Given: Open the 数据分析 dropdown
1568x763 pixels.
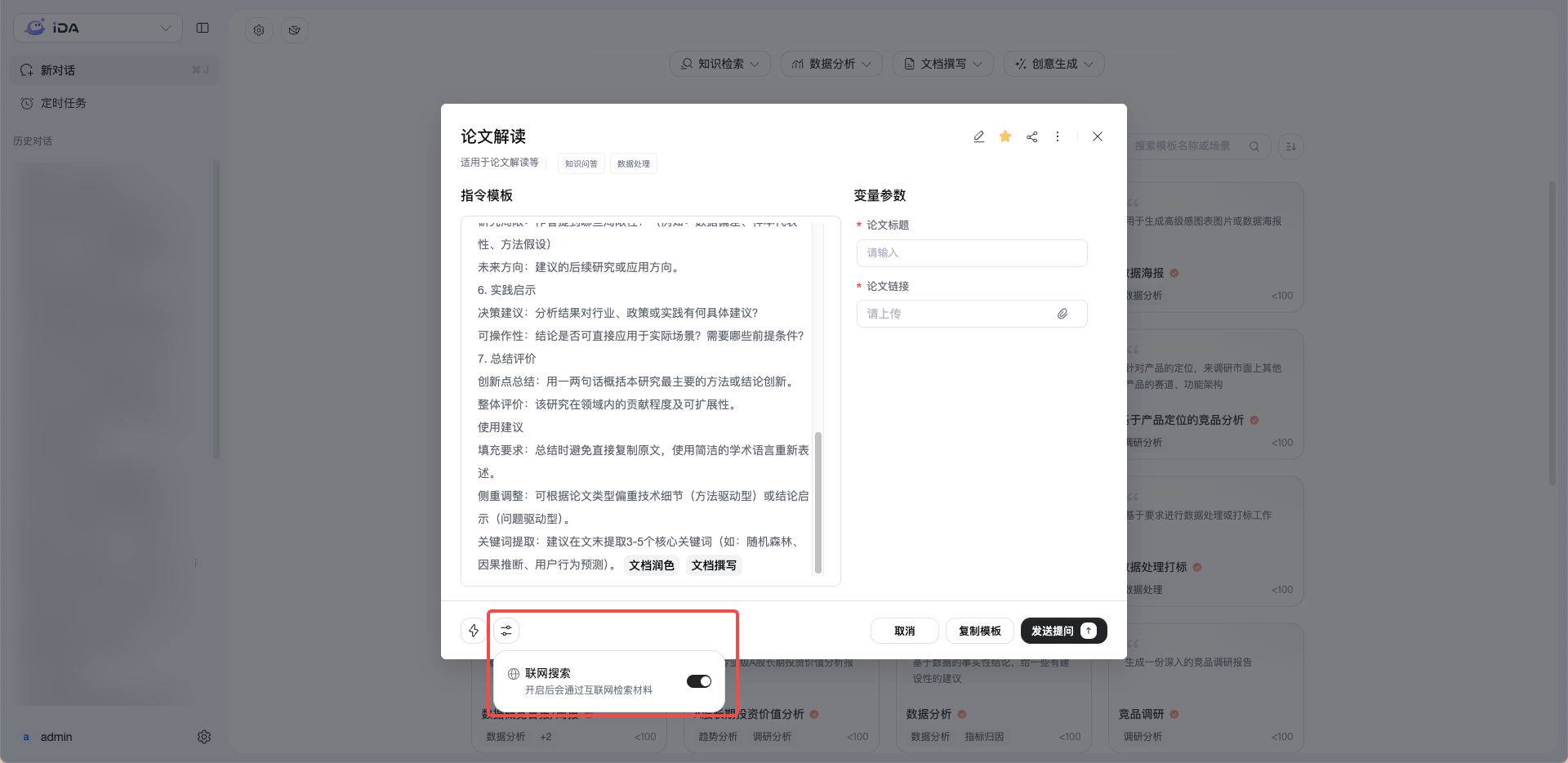Looking at the screenshot, I should (831, 64).
